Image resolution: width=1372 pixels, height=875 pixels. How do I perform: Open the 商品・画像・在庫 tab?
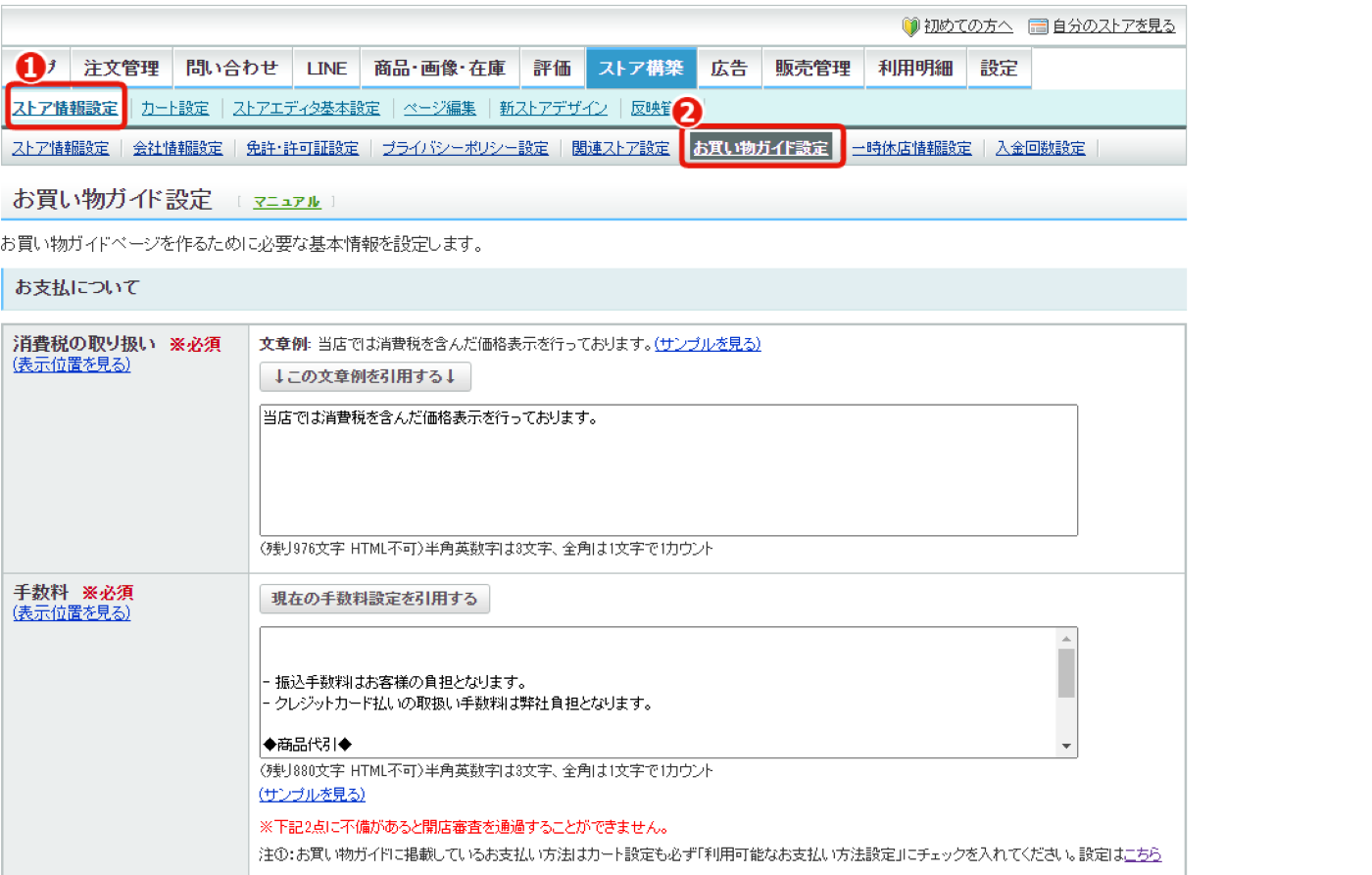(x=440, y=69)
